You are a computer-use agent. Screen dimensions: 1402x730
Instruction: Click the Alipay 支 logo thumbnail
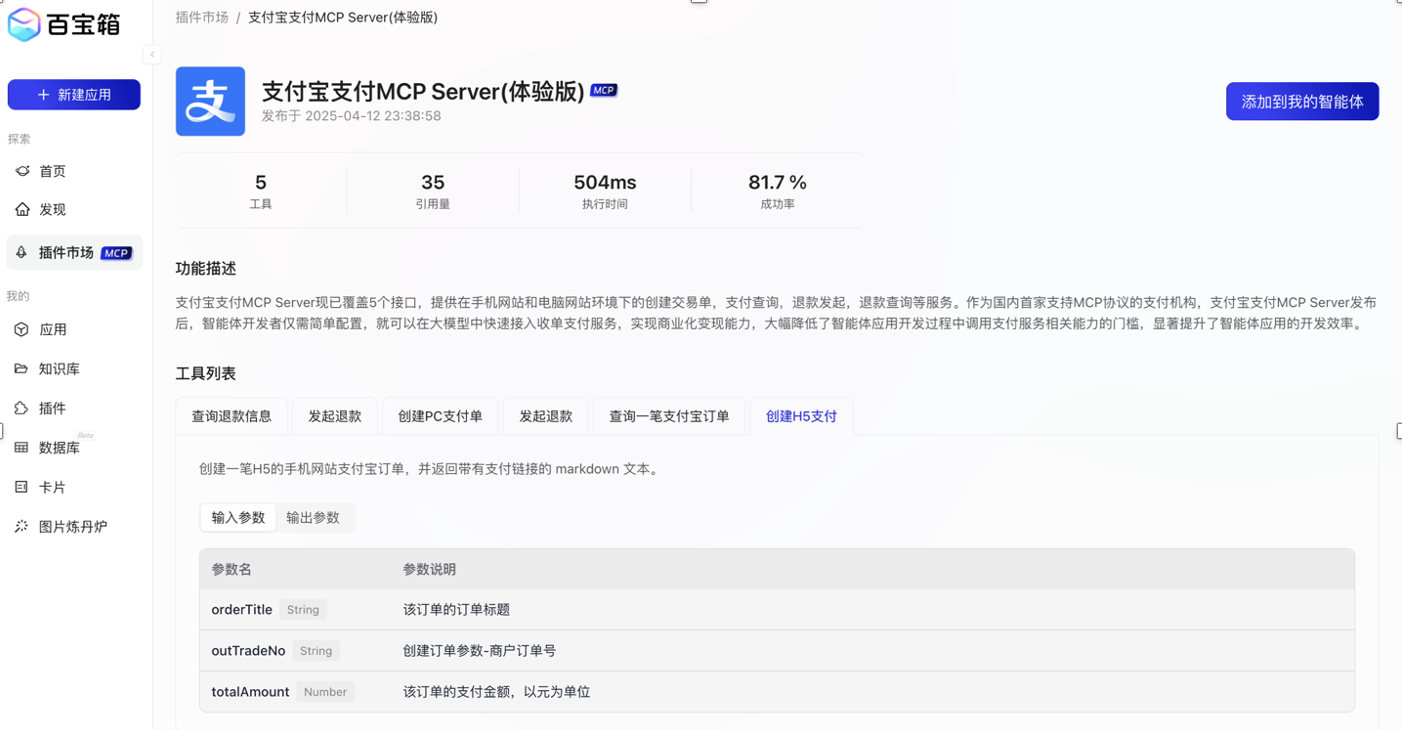pos(210,101)
